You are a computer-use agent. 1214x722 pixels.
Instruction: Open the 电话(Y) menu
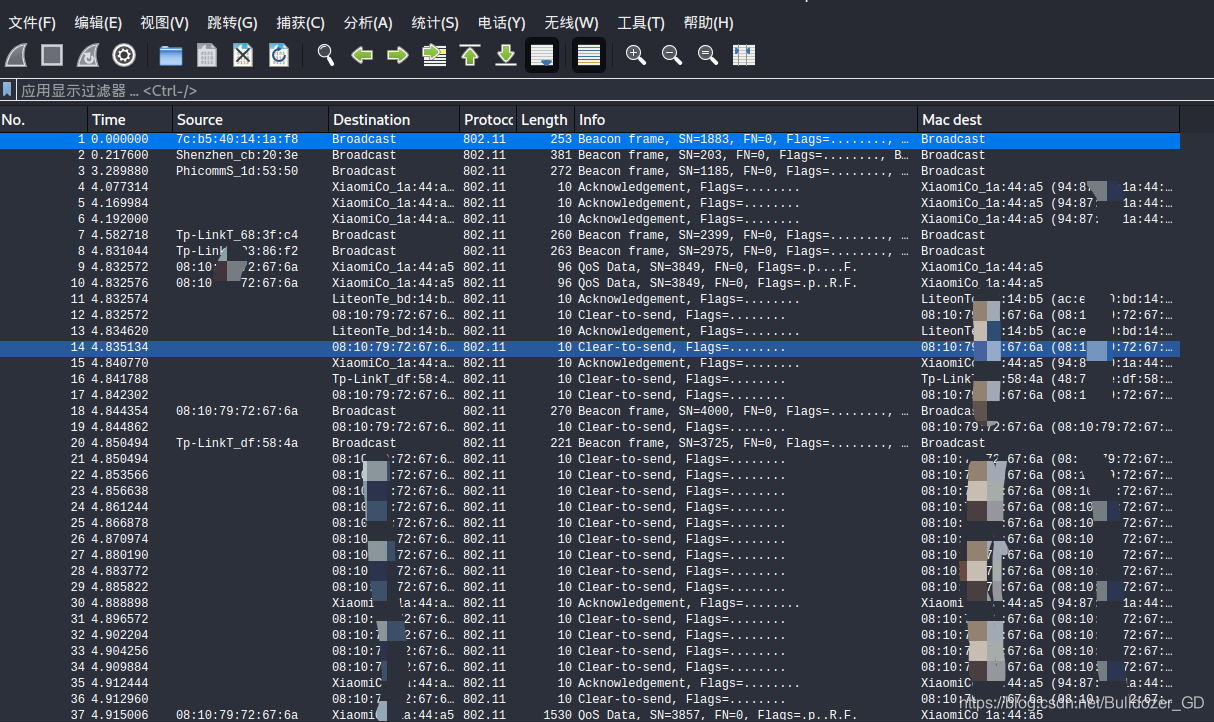tap(502, 22)
